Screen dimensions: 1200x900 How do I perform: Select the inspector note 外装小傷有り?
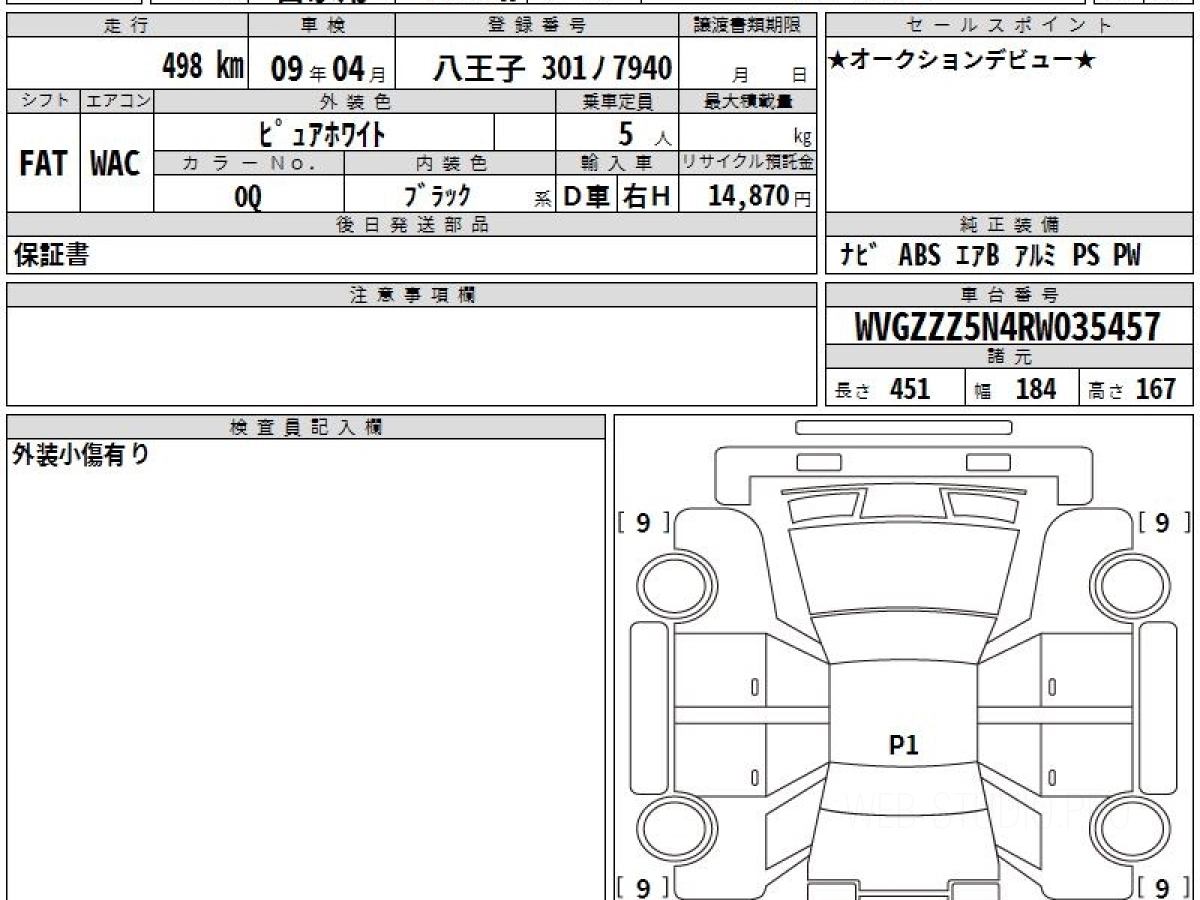coord(80,456)
